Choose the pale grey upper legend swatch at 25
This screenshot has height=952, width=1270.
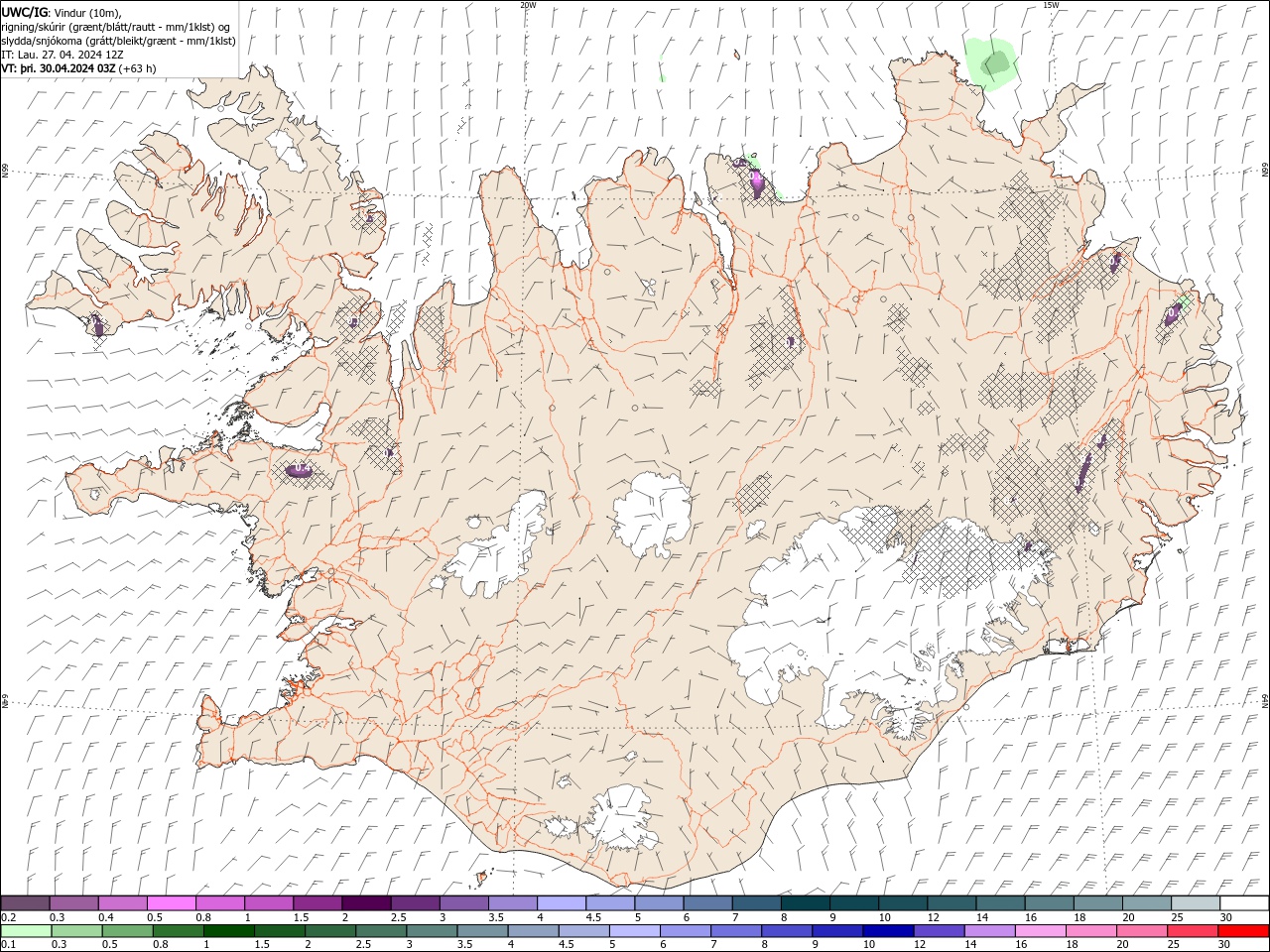point(1196,903)
